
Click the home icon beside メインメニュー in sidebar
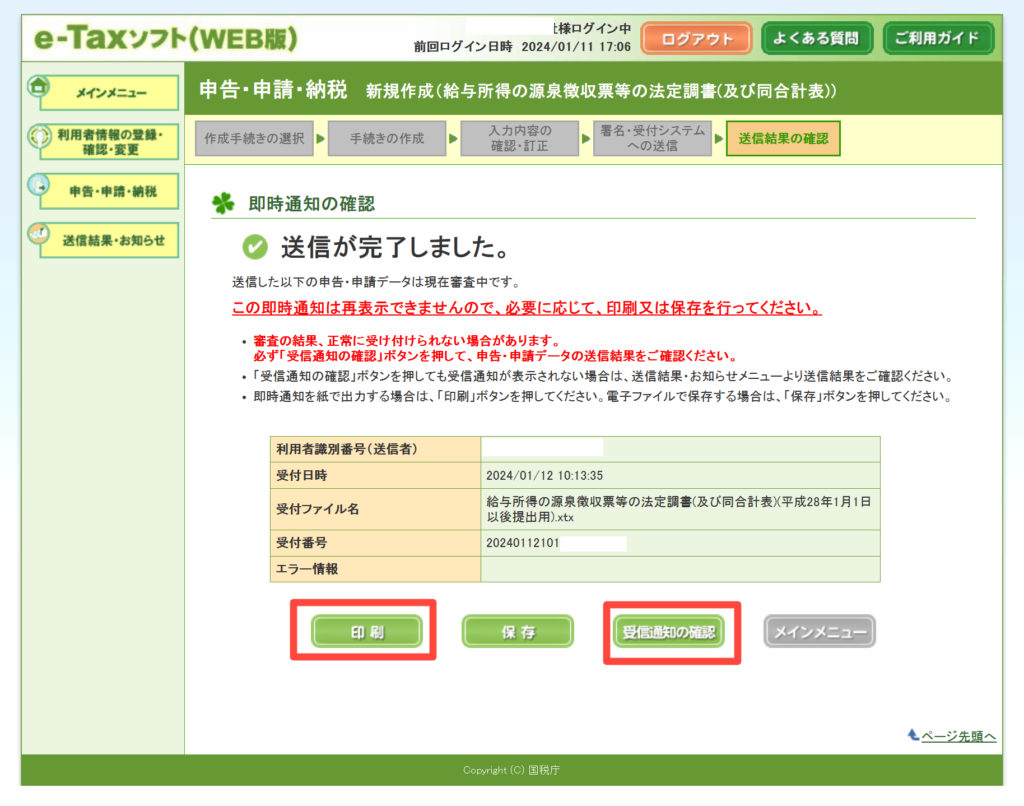(x=39, y=87)
